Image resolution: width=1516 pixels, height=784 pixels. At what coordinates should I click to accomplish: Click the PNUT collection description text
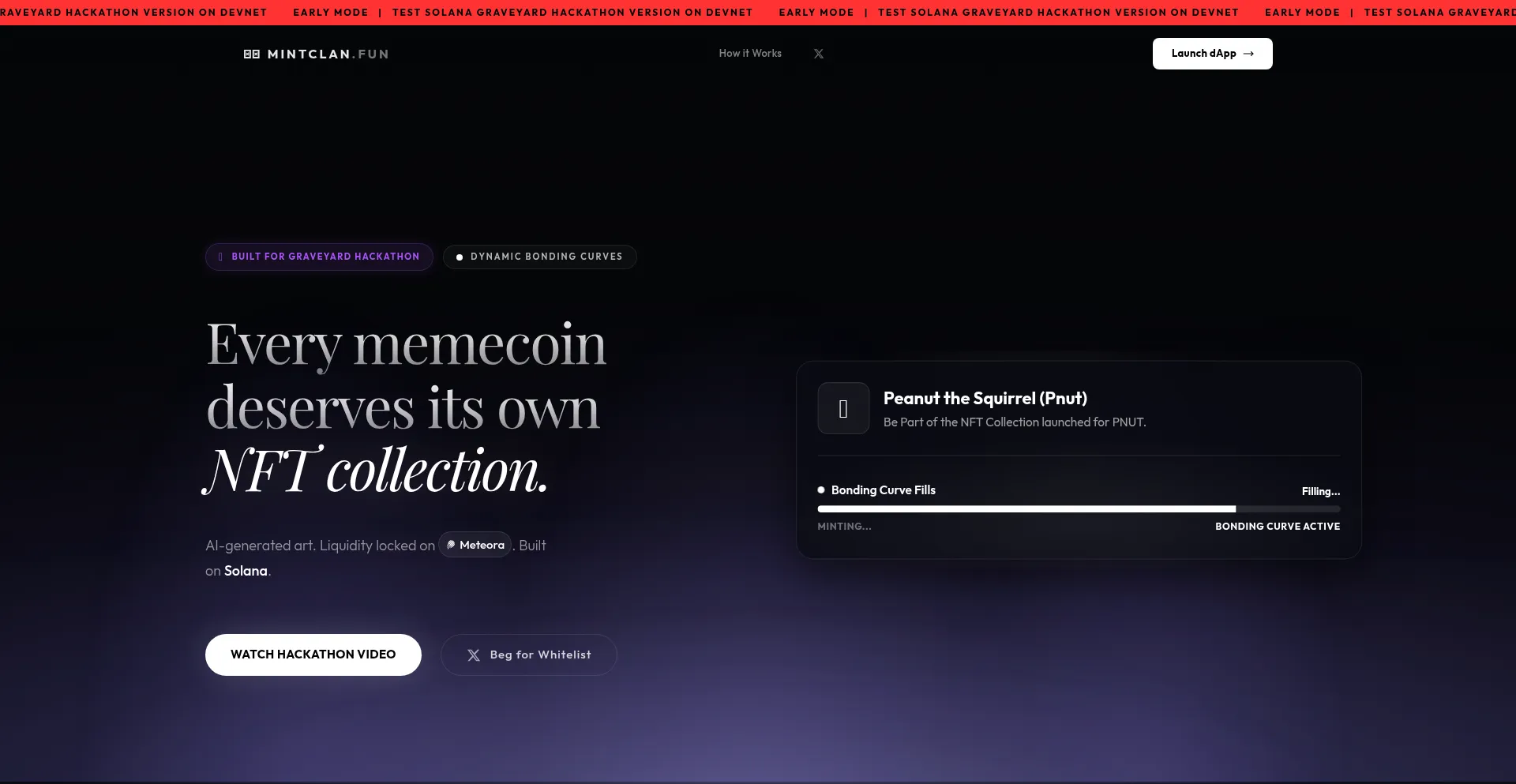[1015, 422]
